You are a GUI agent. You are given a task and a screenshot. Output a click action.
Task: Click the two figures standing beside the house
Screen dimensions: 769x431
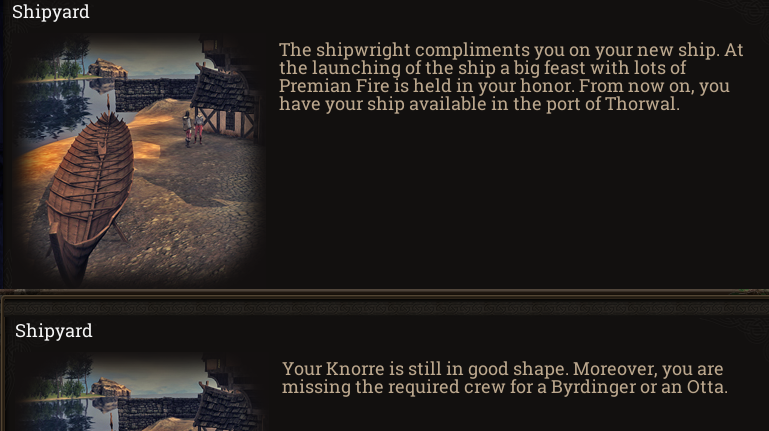(193, 128)
